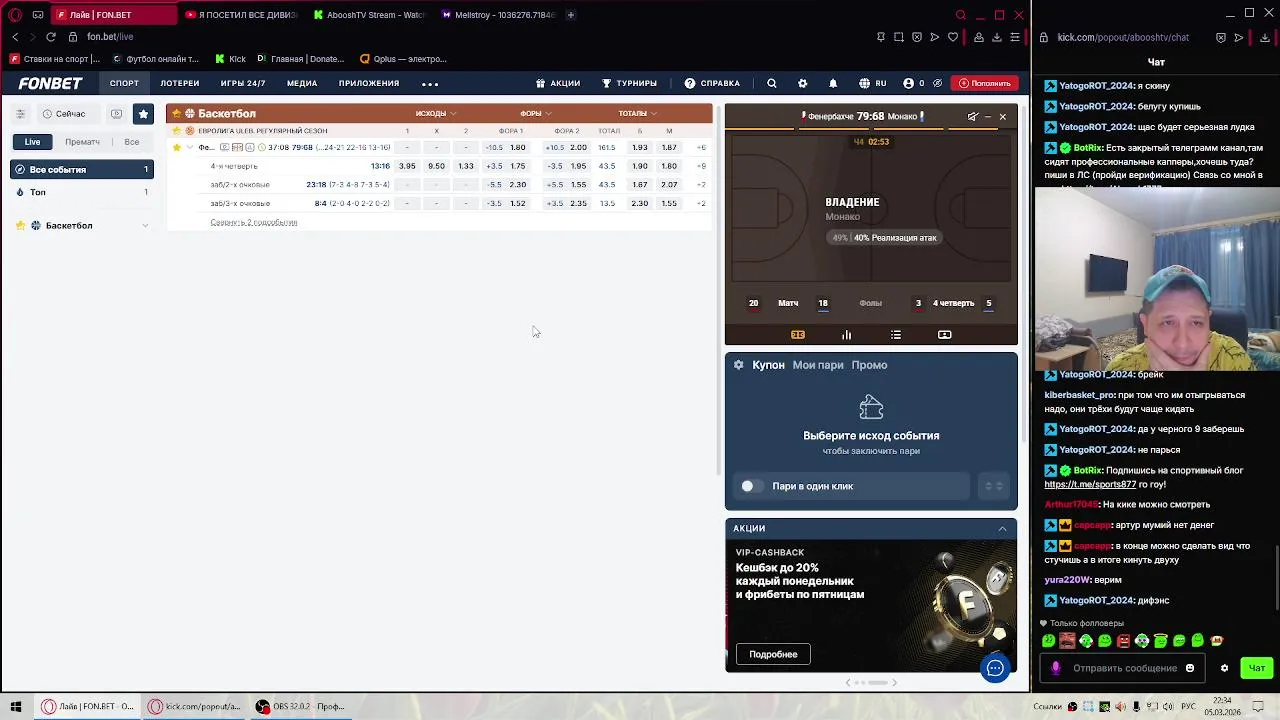Image resolution: width=1280 pixels, height=720 pixels.
Task: Select the Прематч tab
Action: click(x=82, y=142)
